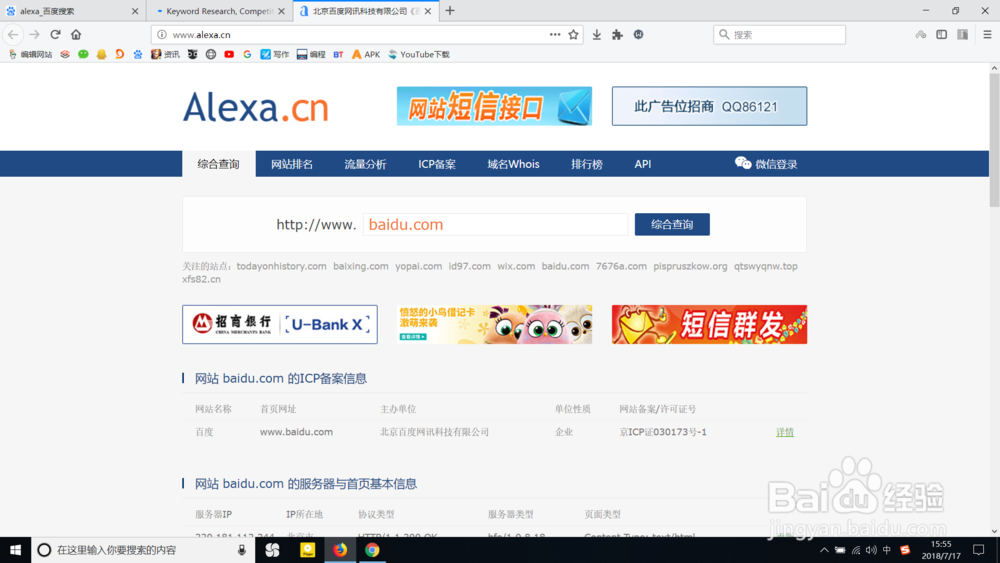Show site information for alexa.cn
Screen dimensions: 1000x563
click(161, 34)
